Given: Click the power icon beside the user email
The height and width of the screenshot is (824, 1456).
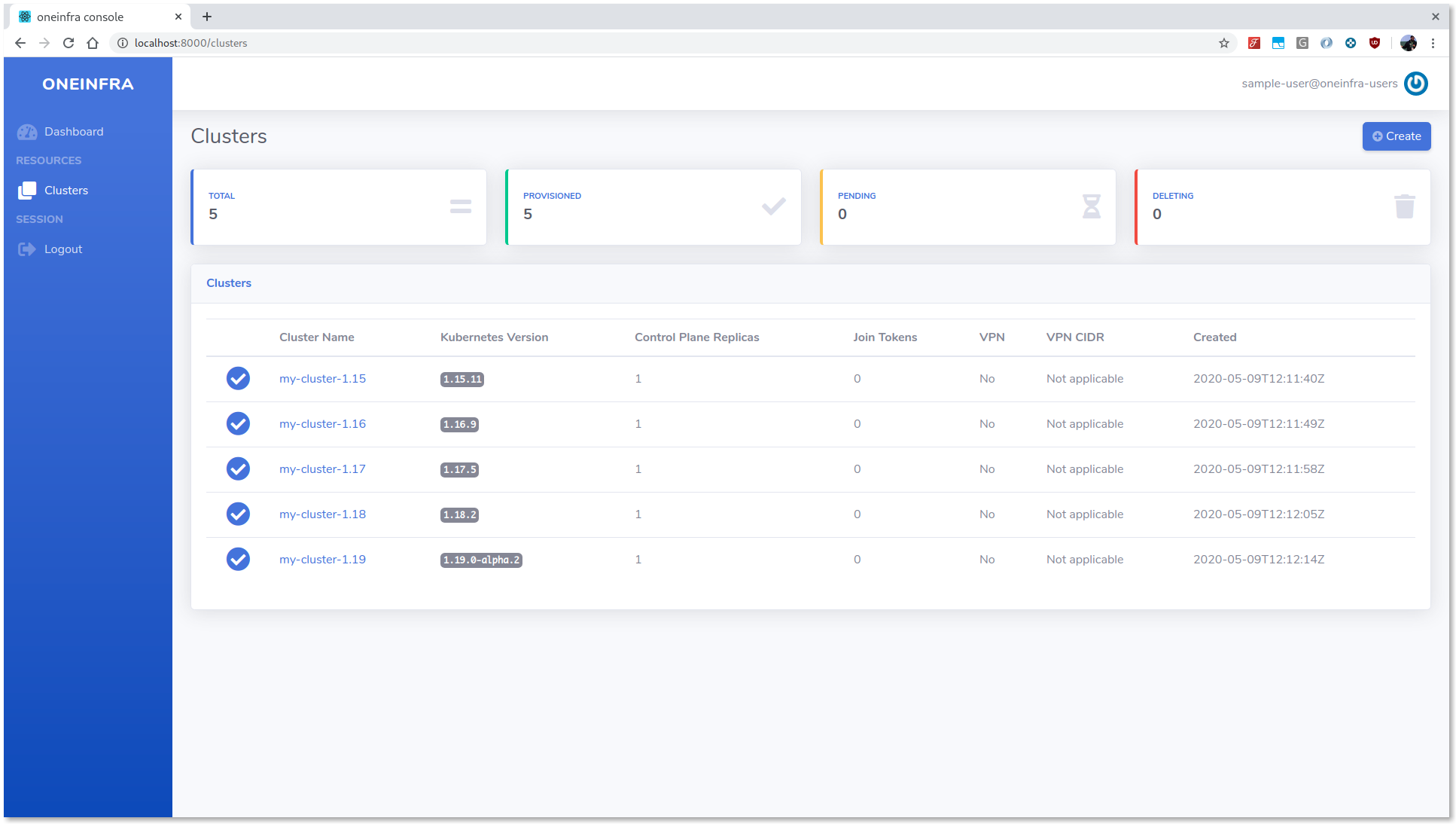Looking at the screenshot, I should (1415, 84).
